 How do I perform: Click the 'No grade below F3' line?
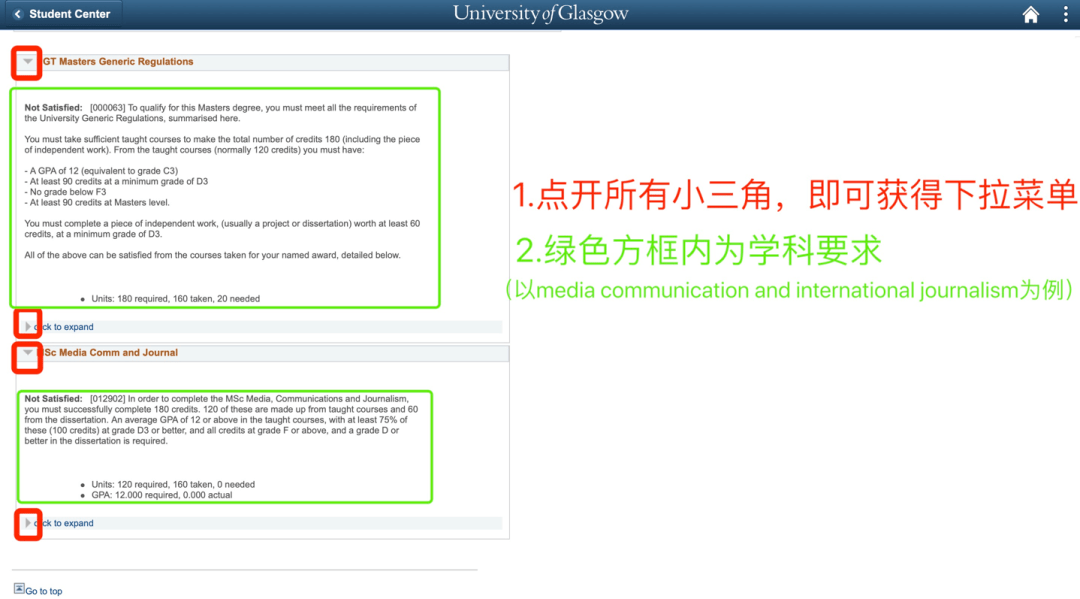[x=65, y=192]
